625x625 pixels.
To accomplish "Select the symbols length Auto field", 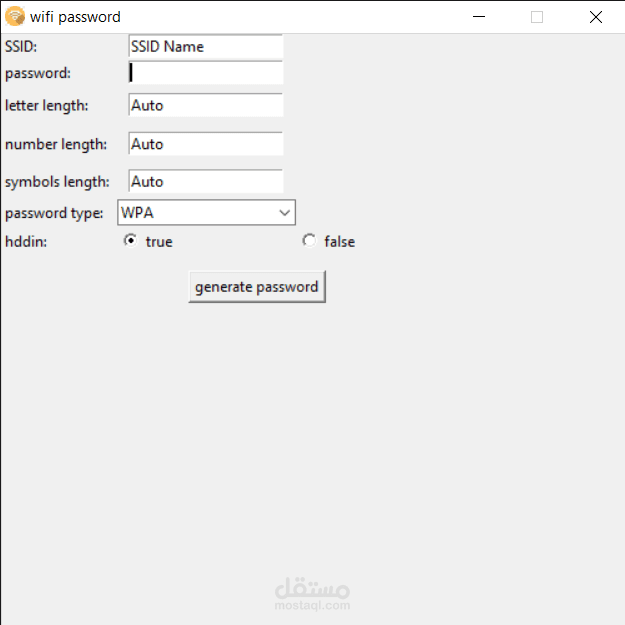I will (x=206, y=182).
